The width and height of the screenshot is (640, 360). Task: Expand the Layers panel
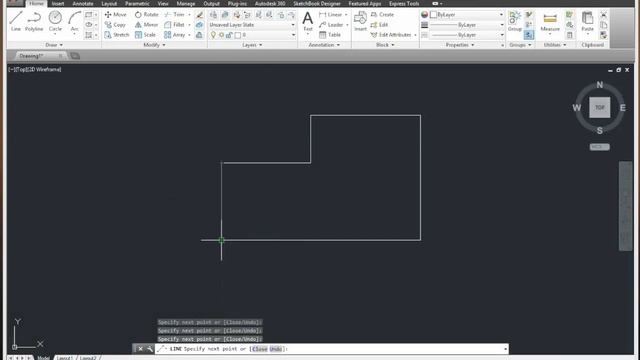(x=252, y=45)
